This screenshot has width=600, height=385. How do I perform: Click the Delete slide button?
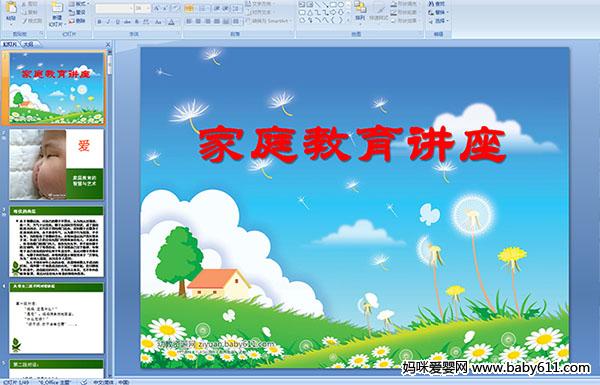[x=77, y=21]
